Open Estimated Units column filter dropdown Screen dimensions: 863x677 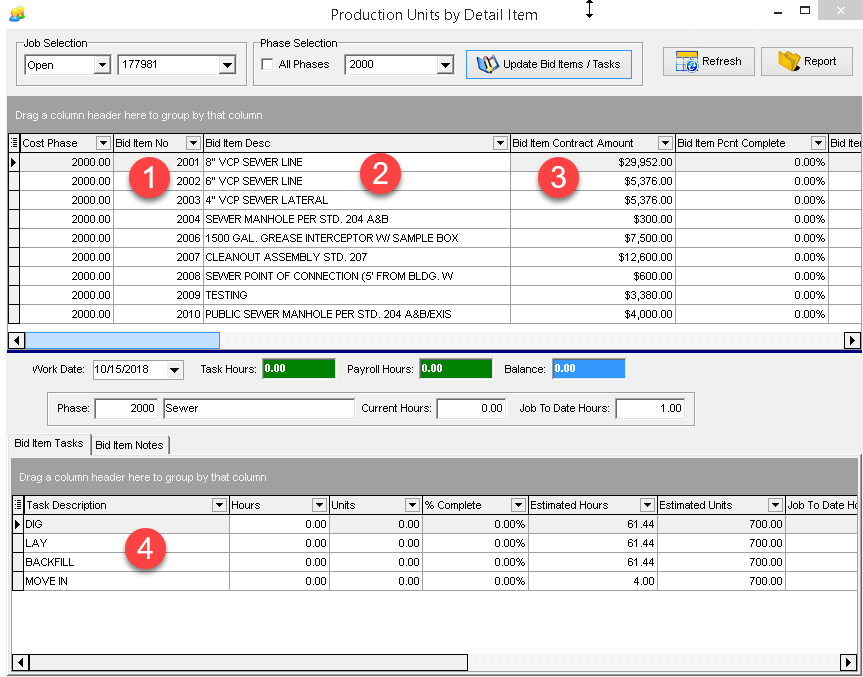(x=775, y=505)
